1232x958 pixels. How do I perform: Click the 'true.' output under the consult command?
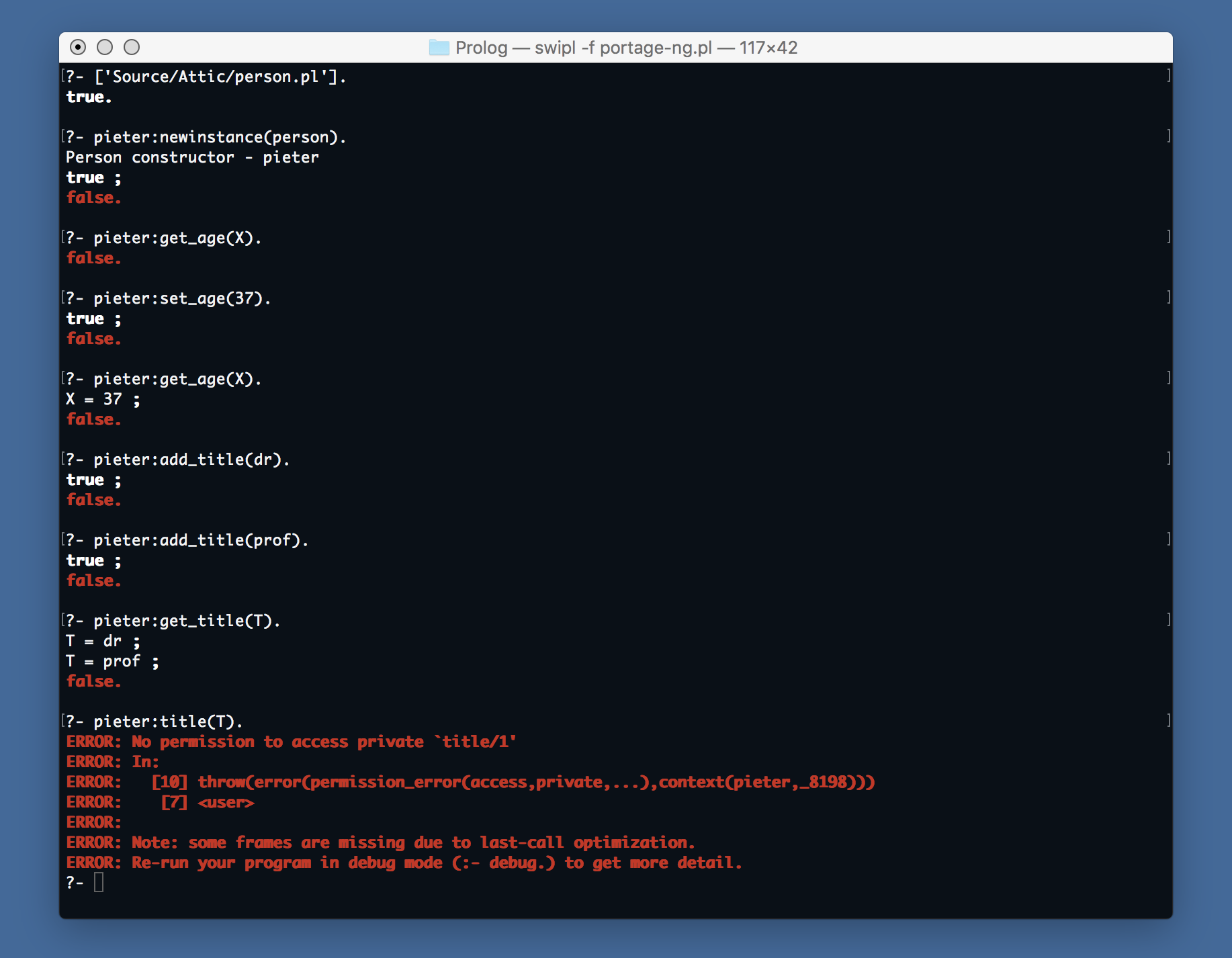pos(89,97)
